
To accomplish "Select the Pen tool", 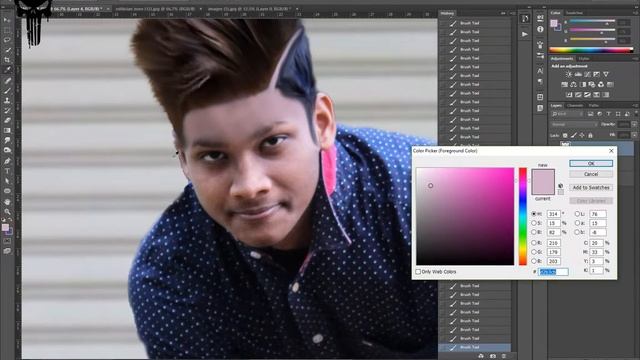I will click(7, 161).
